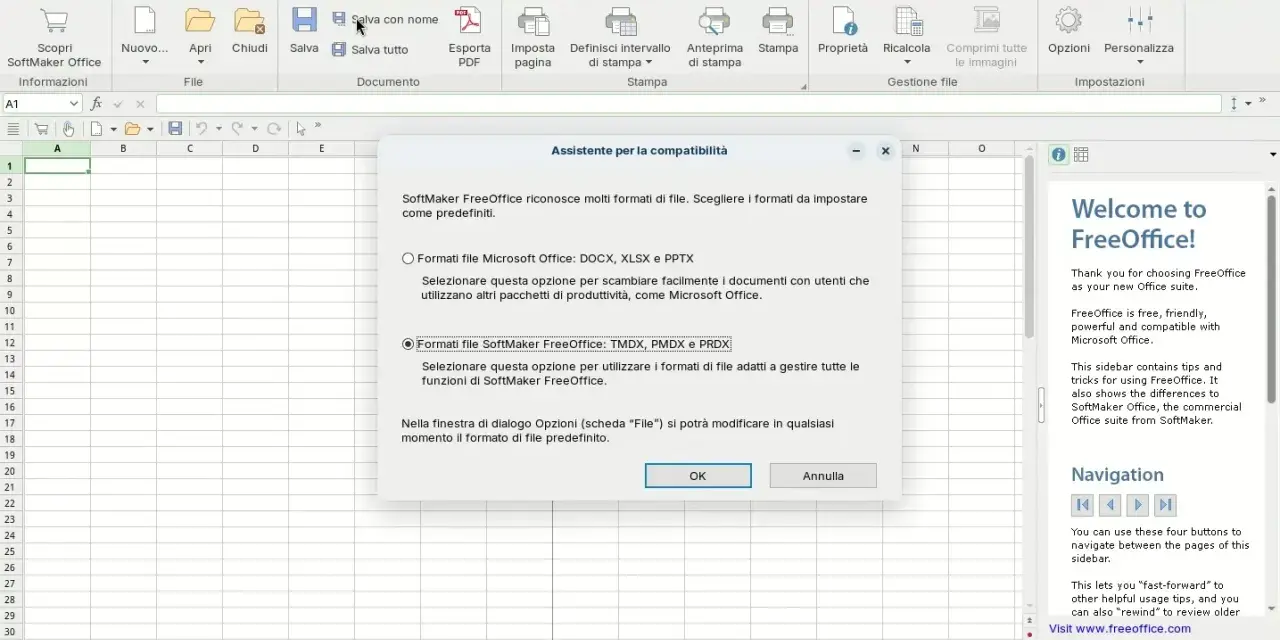
Task: Select cell A1 in the spreadsheet
Action: (57, 166)
